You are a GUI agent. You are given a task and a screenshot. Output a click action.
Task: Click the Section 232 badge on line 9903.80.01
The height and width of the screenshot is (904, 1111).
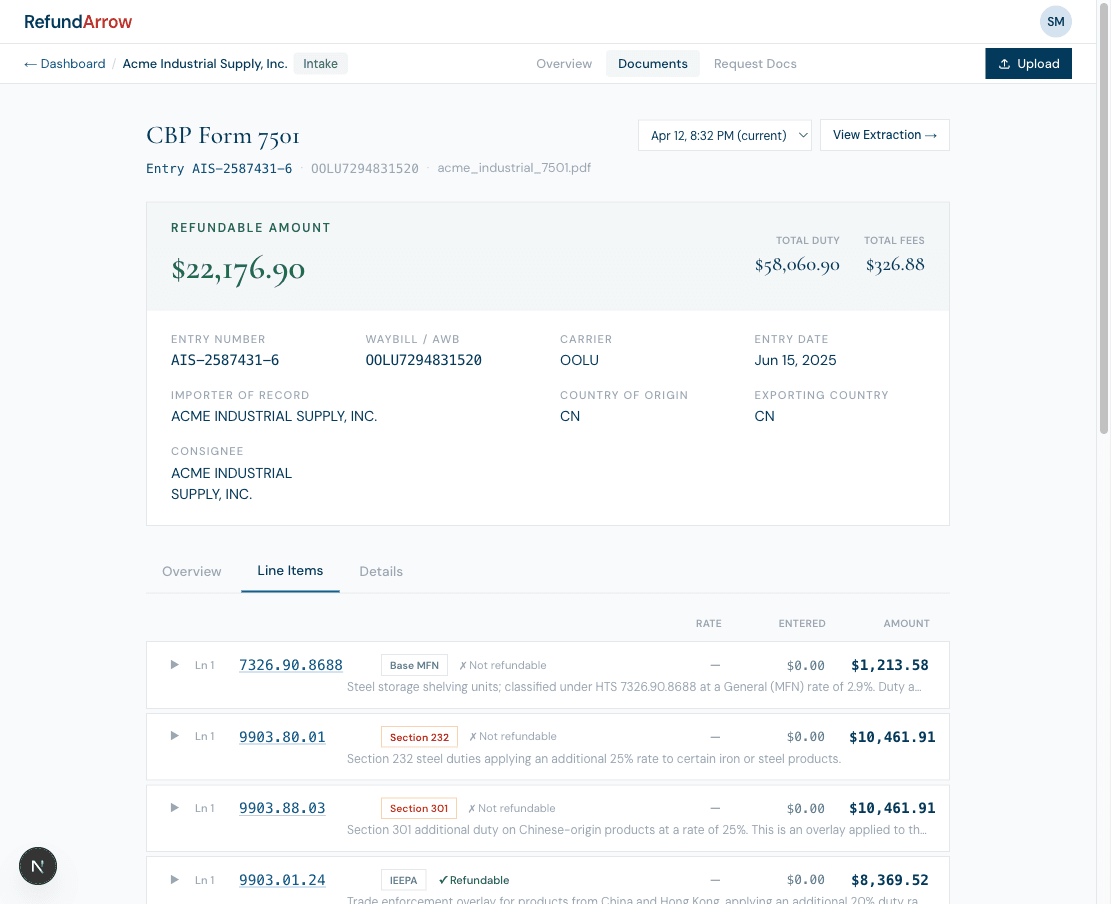tap(418, 736)
